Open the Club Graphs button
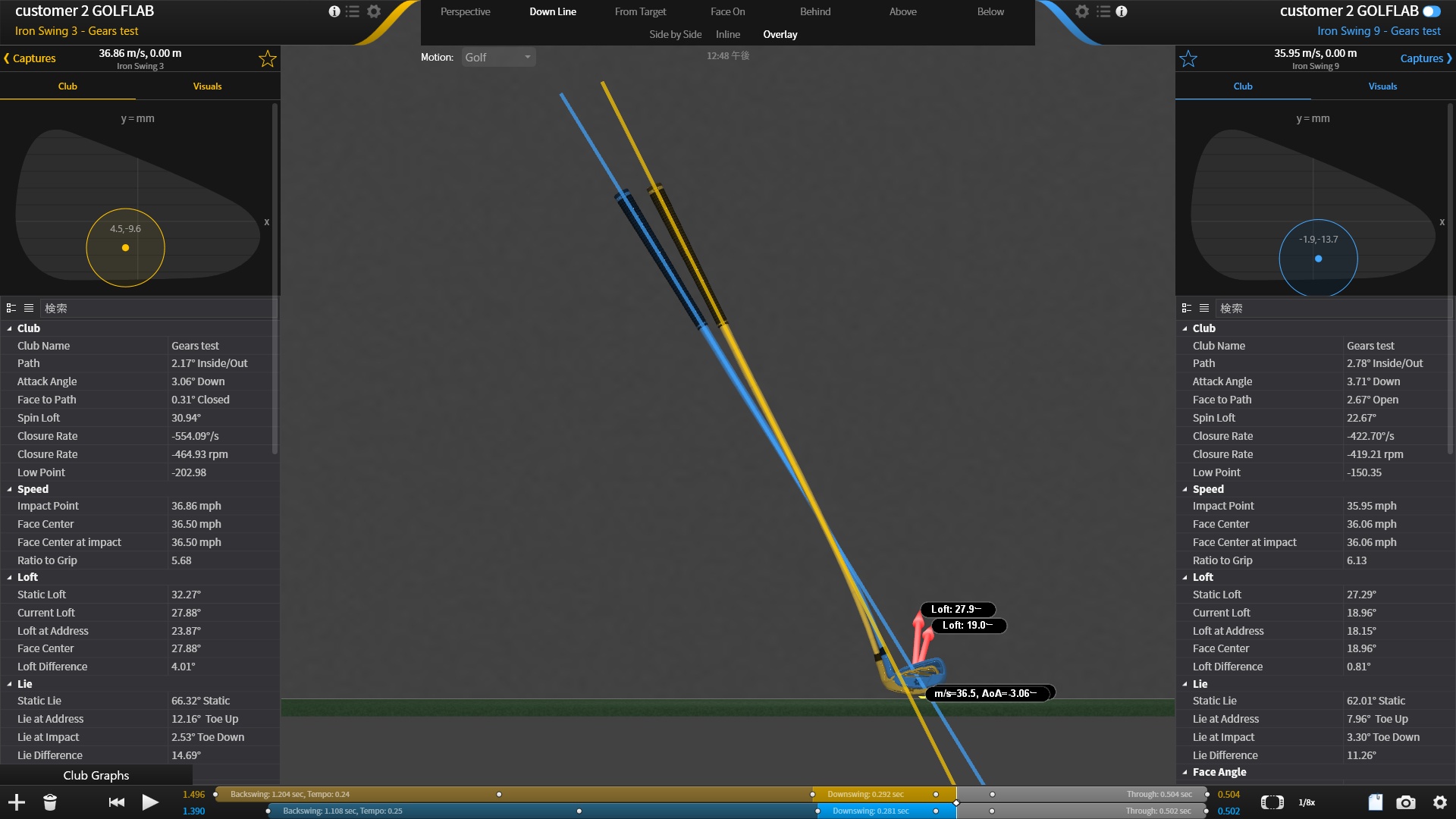 [x=96, y=775]
